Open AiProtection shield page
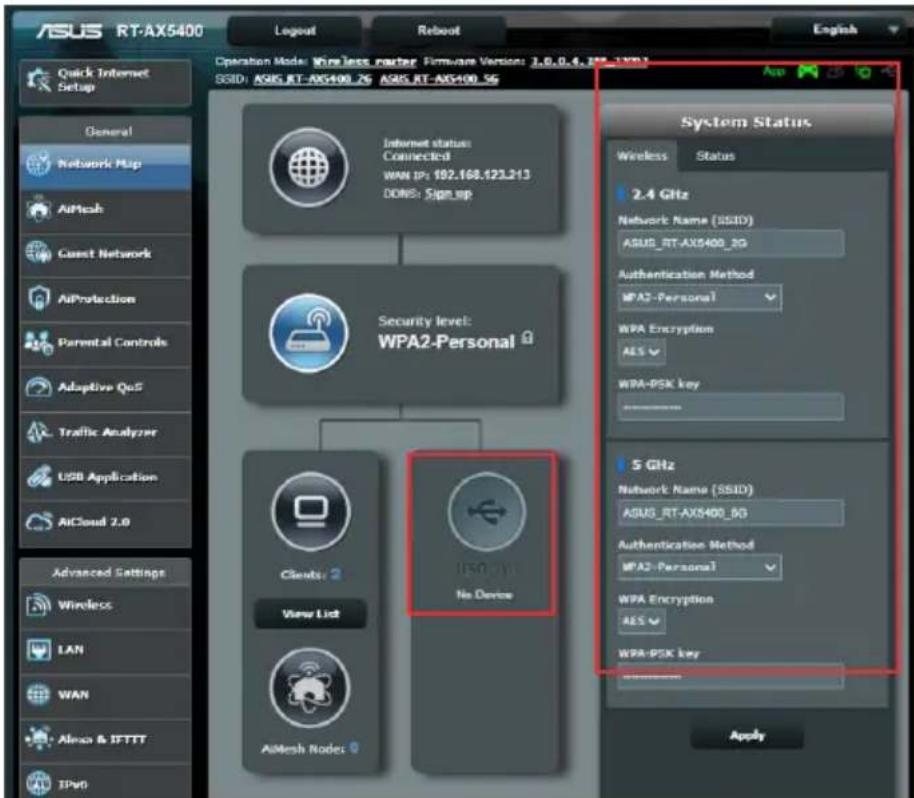This screenshot has height=798, width=914. coord(105,298)
